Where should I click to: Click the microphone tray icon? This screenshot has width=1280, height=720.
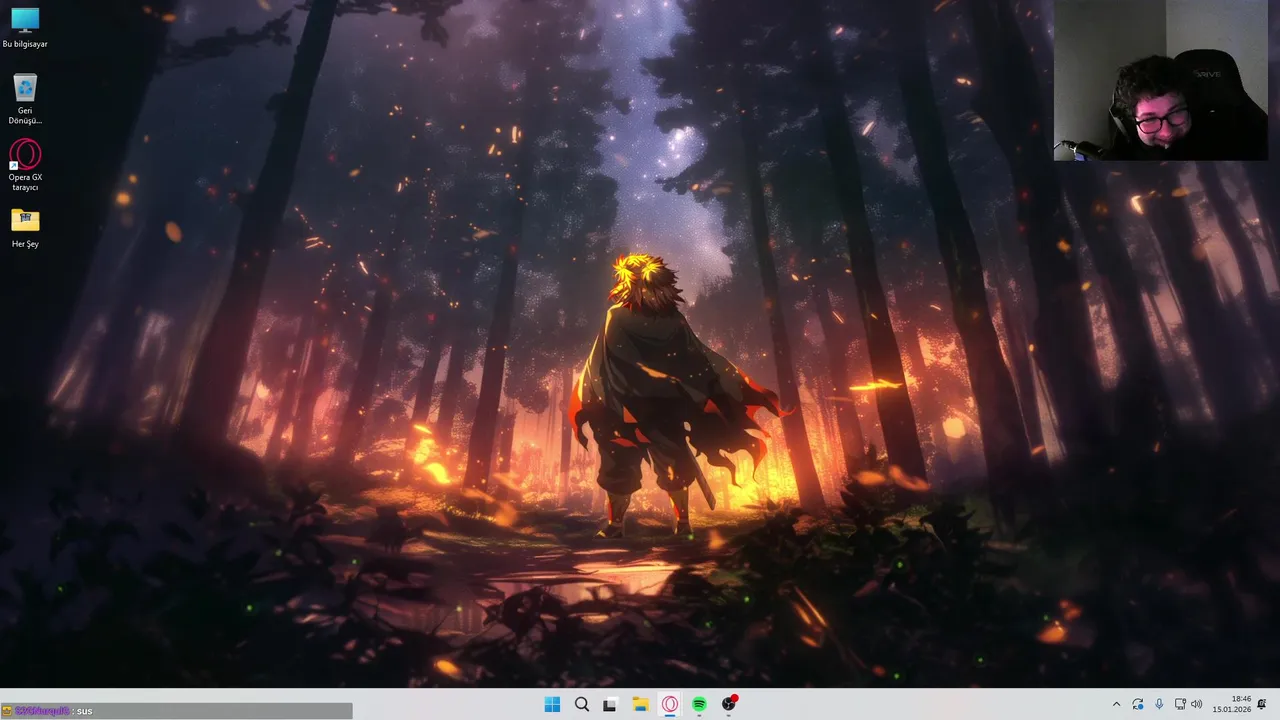pyautogui.click(x=1159, y=704)
